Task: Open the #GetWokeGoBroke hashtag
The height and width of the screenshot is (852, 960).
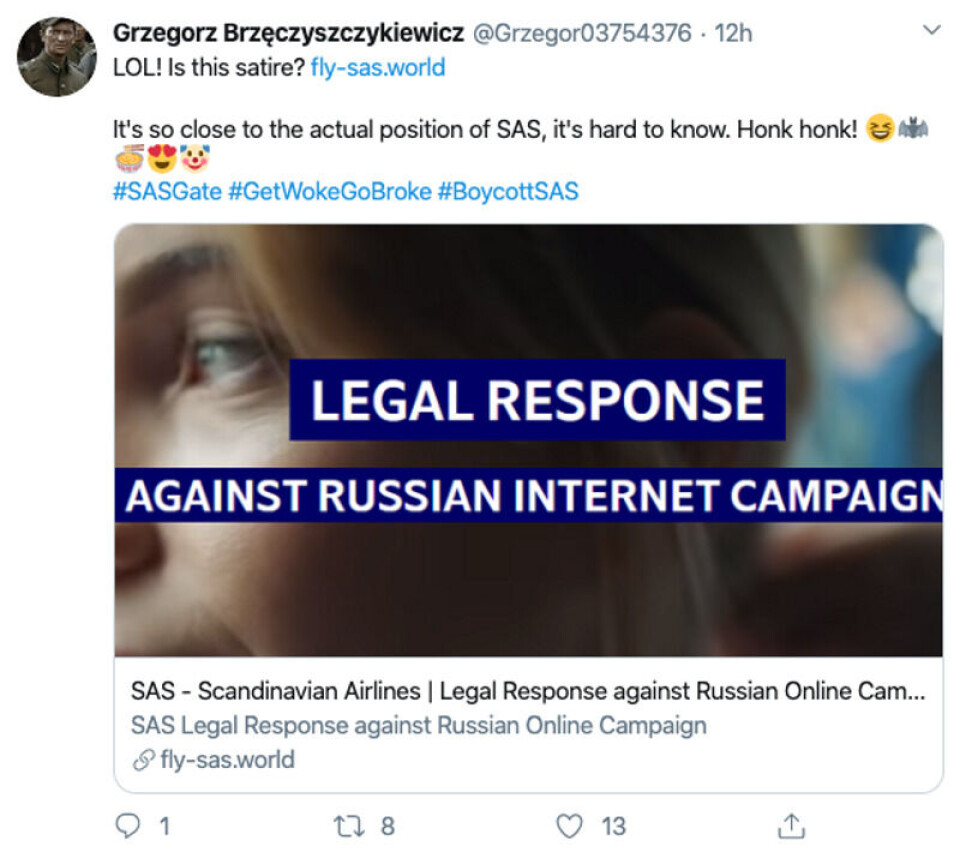Action: pyautogui.click(x=329, y=190)
